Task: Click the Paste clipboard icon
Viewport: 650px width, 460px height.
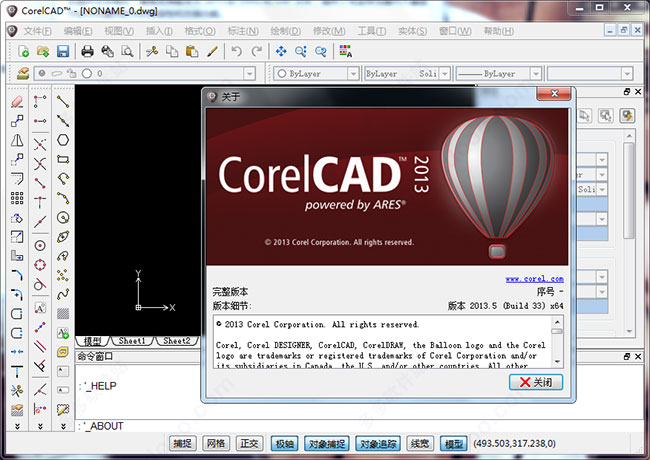Action: [x=192, y=51]
